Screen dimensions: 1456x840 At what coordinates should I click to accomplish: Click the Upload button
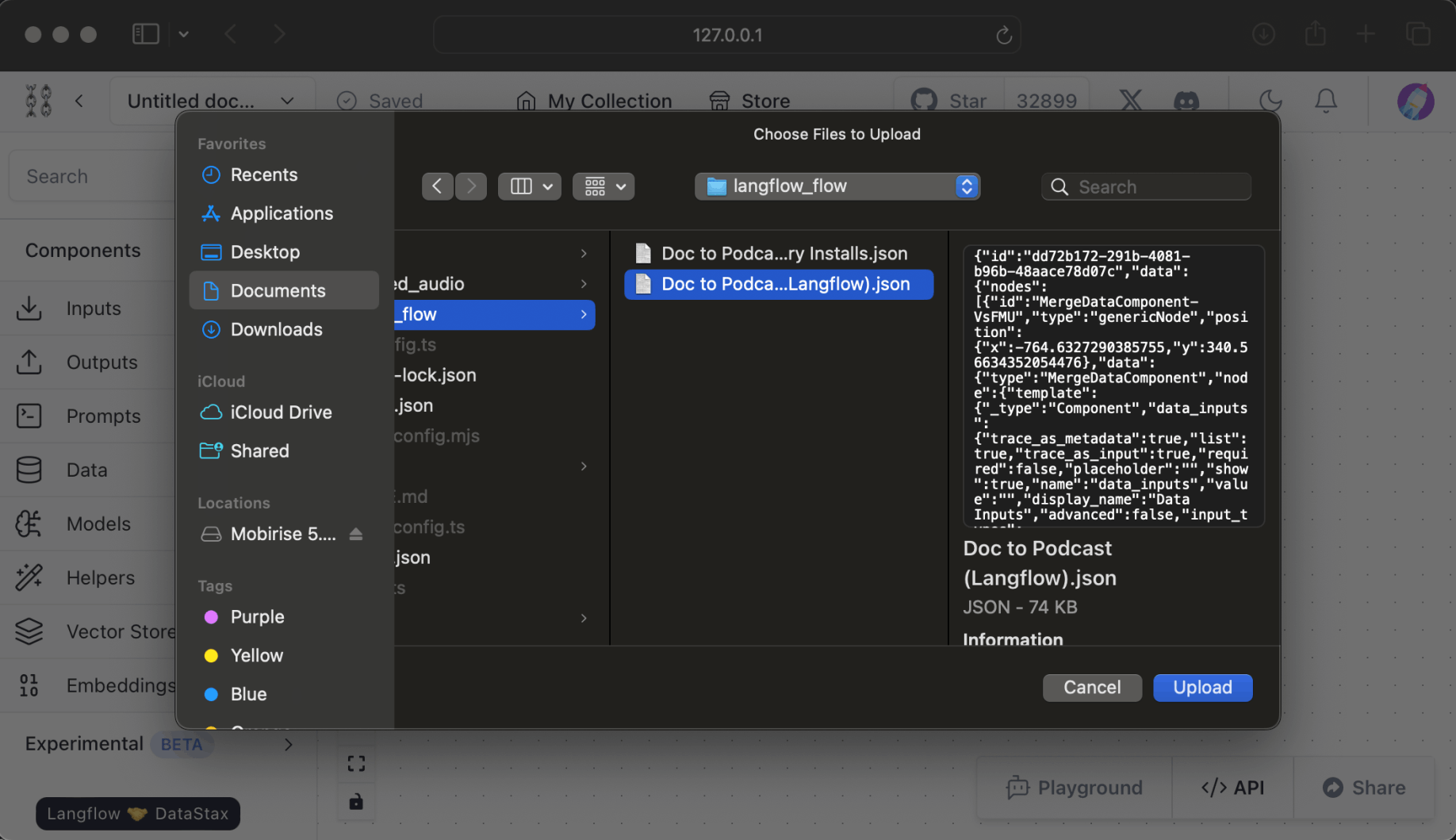pos(1202,688)
